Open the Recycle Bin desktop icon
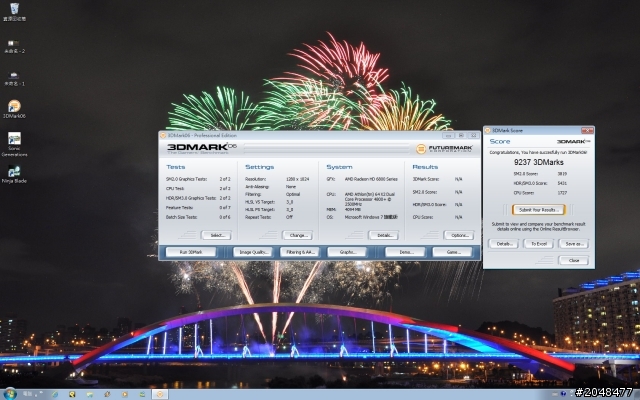The image size is (640, 400). (14, 11)
